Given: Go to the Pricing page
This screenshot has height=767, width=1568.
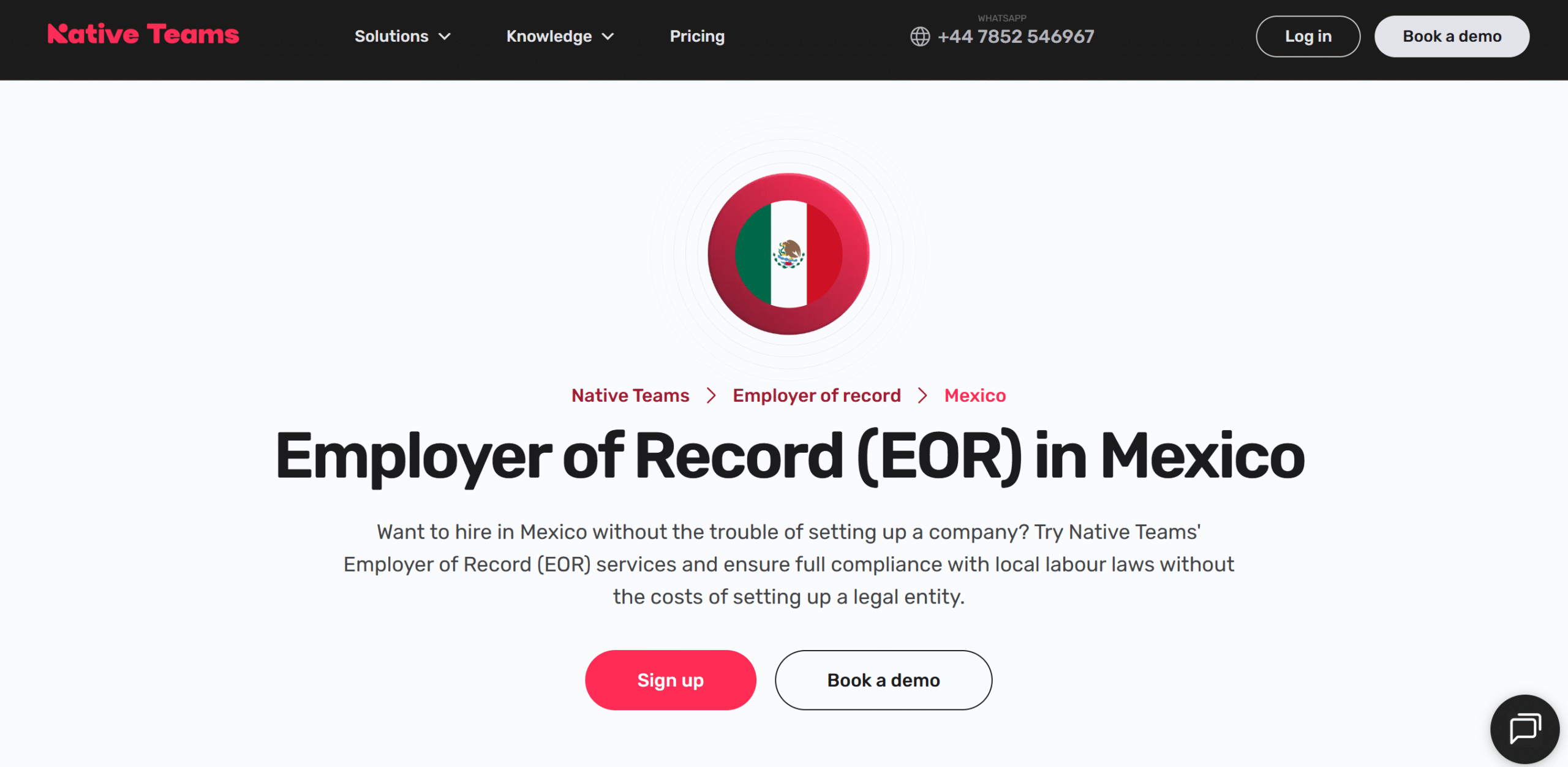Looking at the screenshot, I should click(697, 36).
